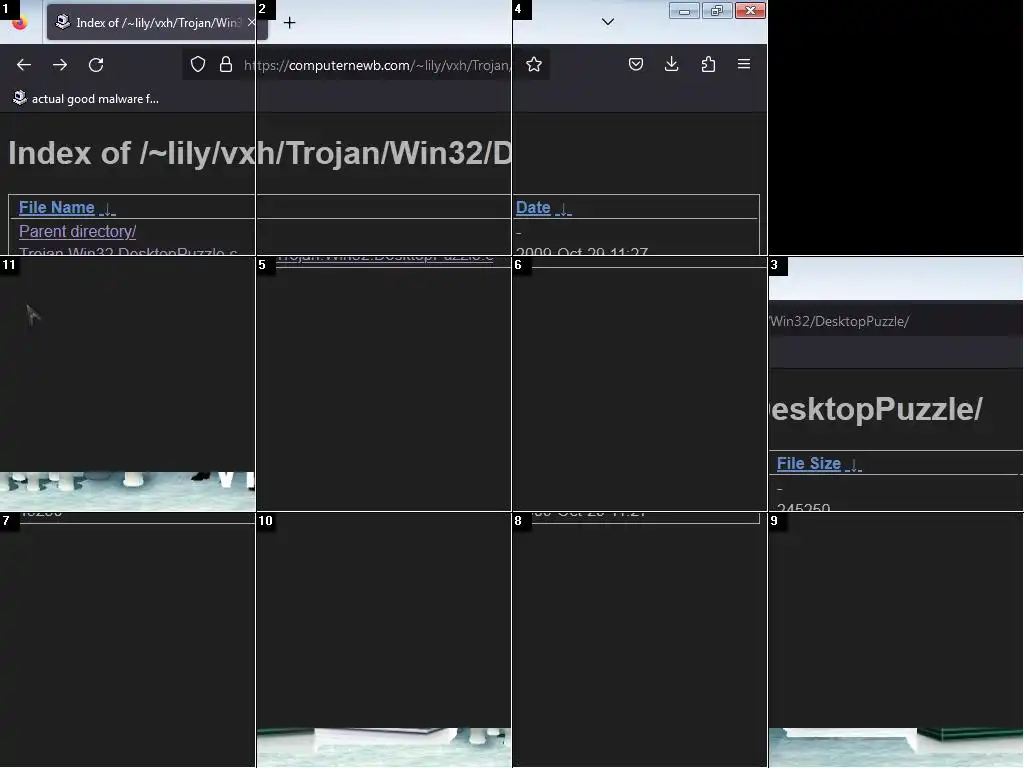Screen dimensions: 1024x768
Task: Close the Firefox window
Action: (x=750, y=11)
